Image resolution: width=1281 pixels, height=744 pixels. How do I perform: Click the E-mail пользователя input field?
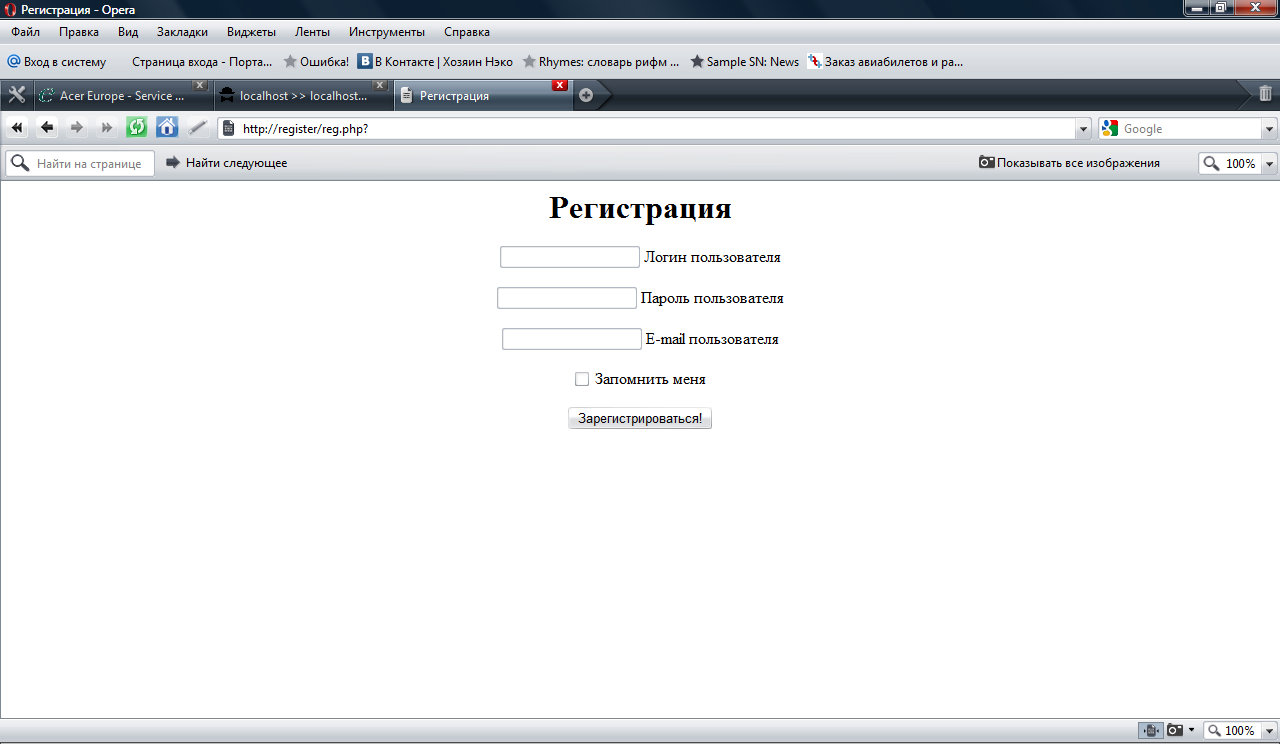click(x=572, y=339)
